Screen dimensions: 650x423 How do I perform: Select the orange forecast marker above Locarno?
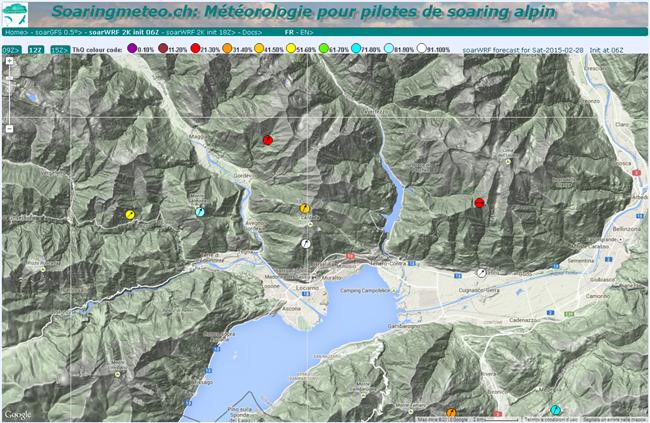pos(305,208)
